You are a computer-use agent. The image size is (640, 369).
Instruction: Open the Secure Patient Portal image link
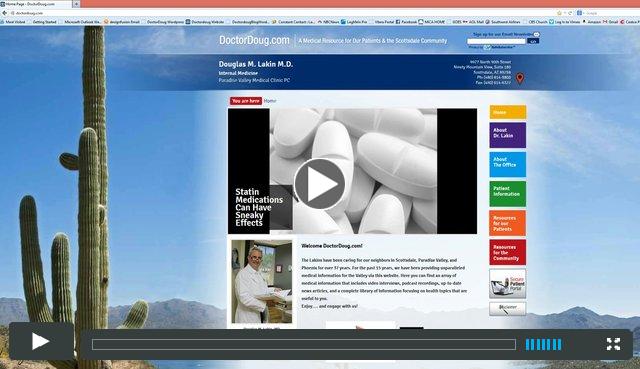coord(508,284)
